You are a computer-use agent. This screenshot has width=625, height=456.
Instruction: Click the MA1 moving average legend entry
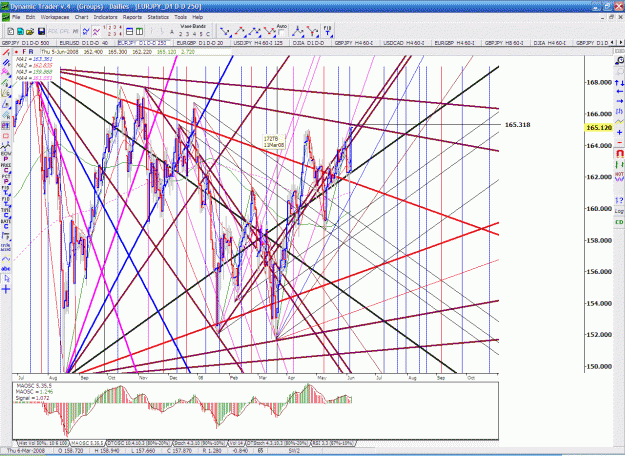click(34, 59)
